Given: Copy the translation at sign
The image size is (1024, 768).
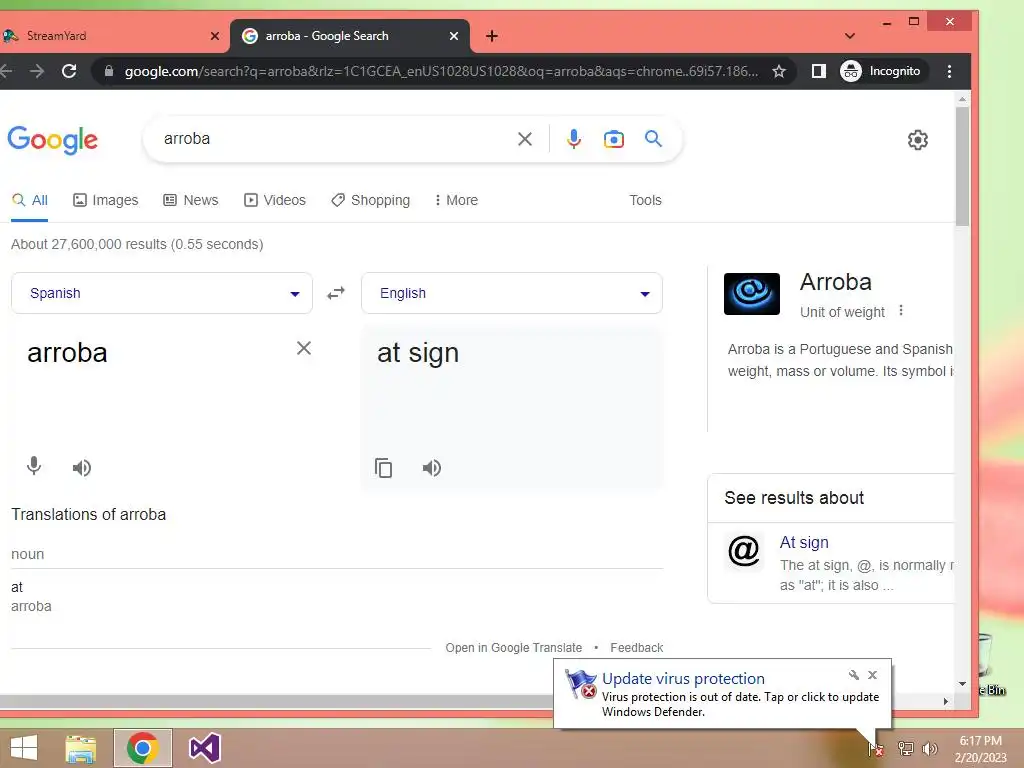Looking at the screenshot, I should tap(383, 468).
